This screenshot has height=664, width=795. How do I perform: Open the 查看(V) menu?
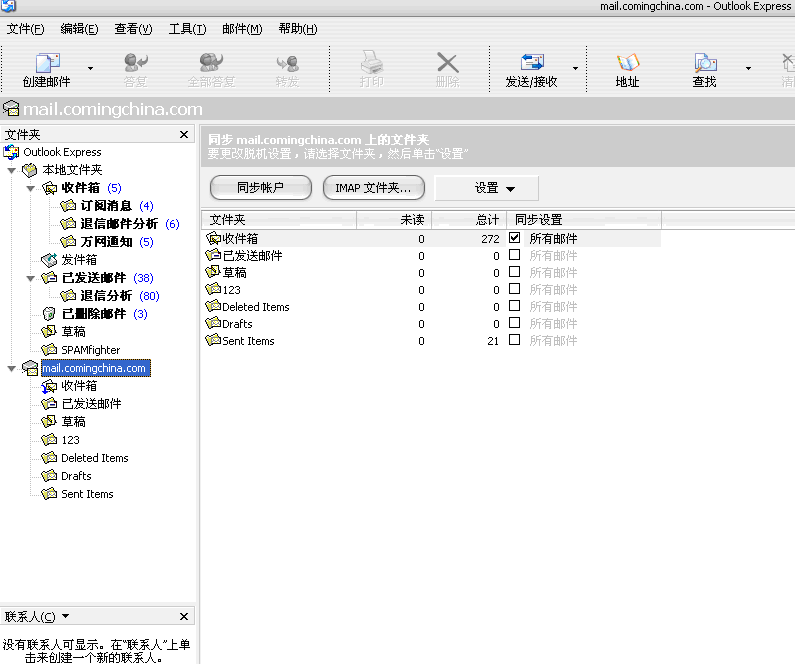(133, 29)
